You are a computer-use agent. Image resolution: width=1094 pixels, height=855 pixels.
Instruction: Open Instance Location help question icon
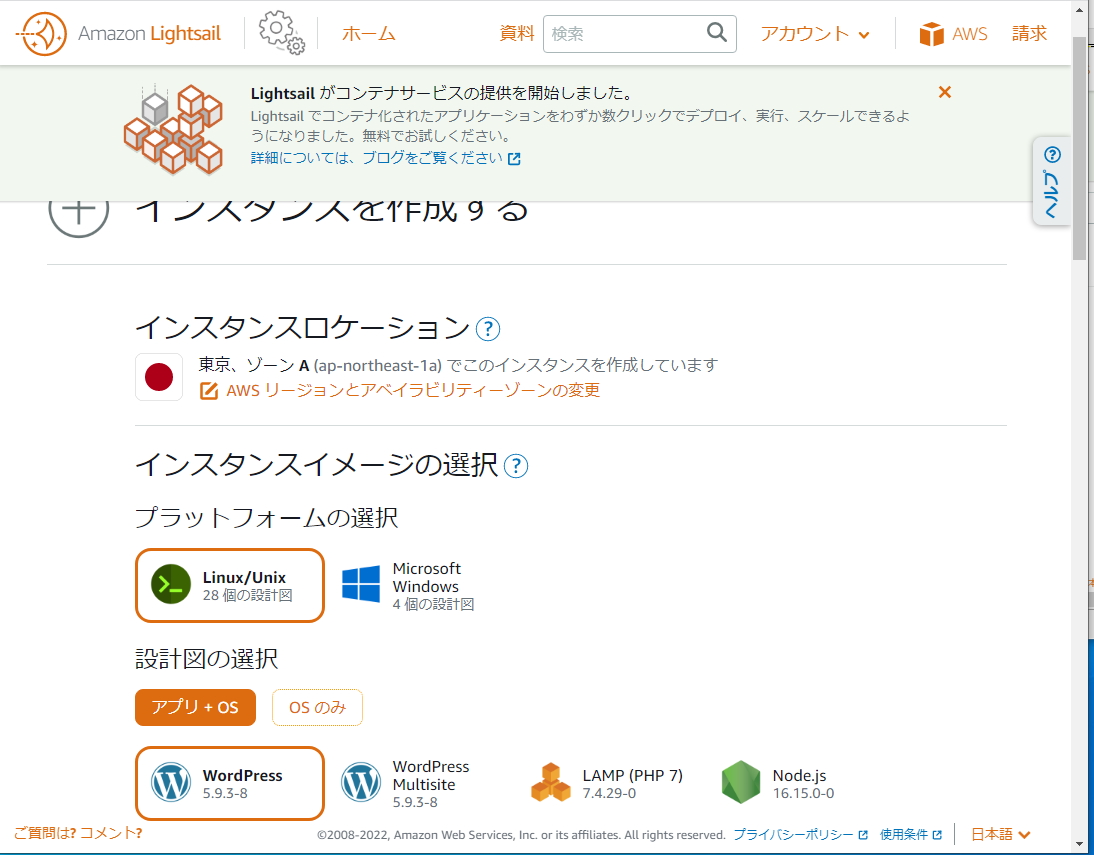[488, 329]
